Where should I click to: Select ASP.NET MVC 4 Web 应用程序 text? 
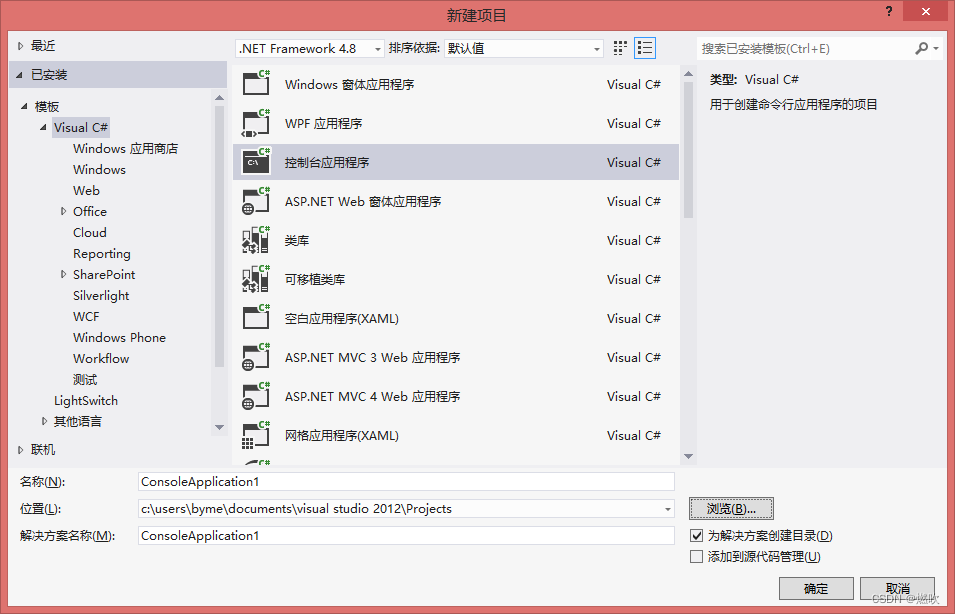click(x=372, y=397)
